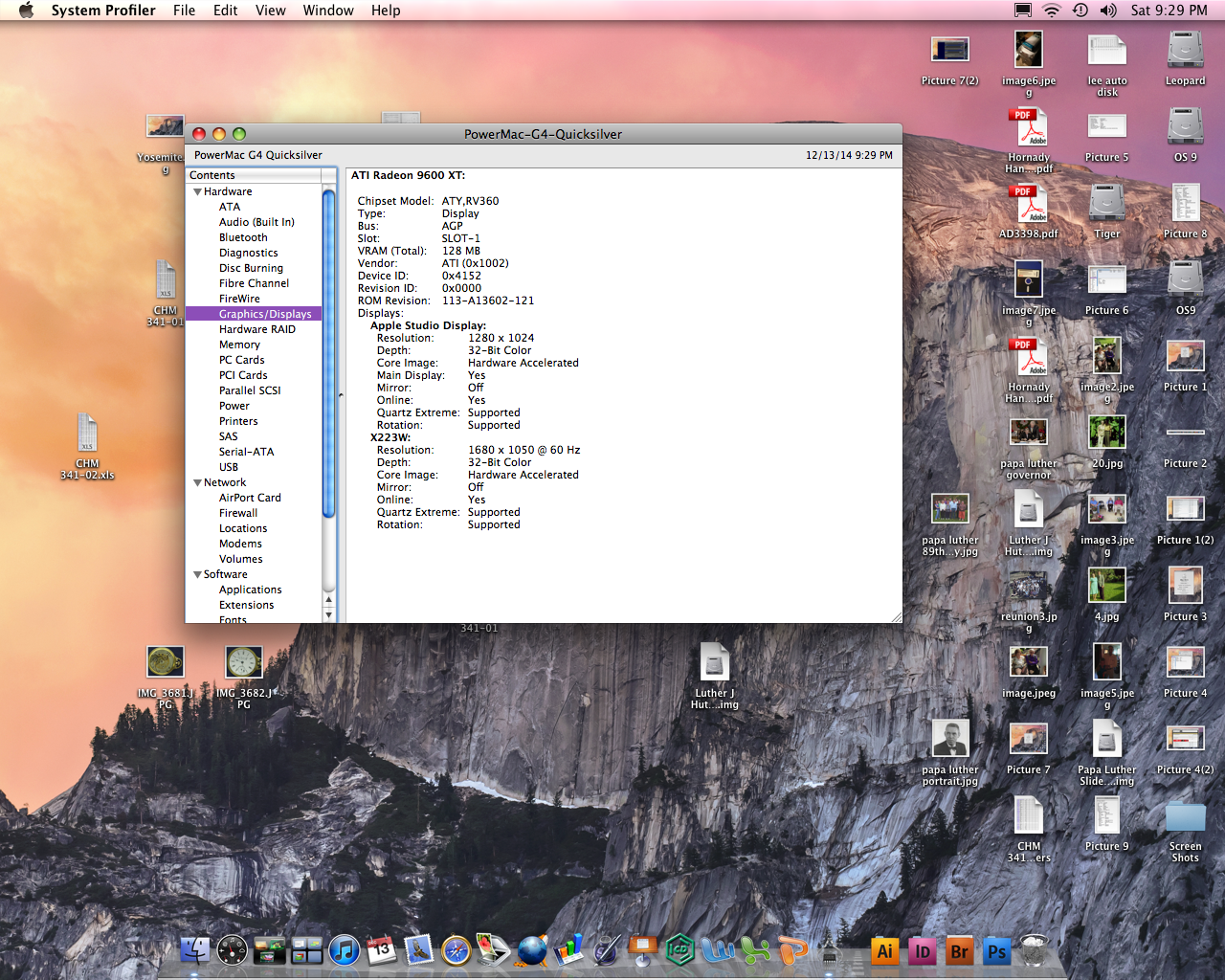Image resolution: width=1225 pixels, height=980 pixels.
Task: Open Dashboard from the dock
Action: point(233,949)
